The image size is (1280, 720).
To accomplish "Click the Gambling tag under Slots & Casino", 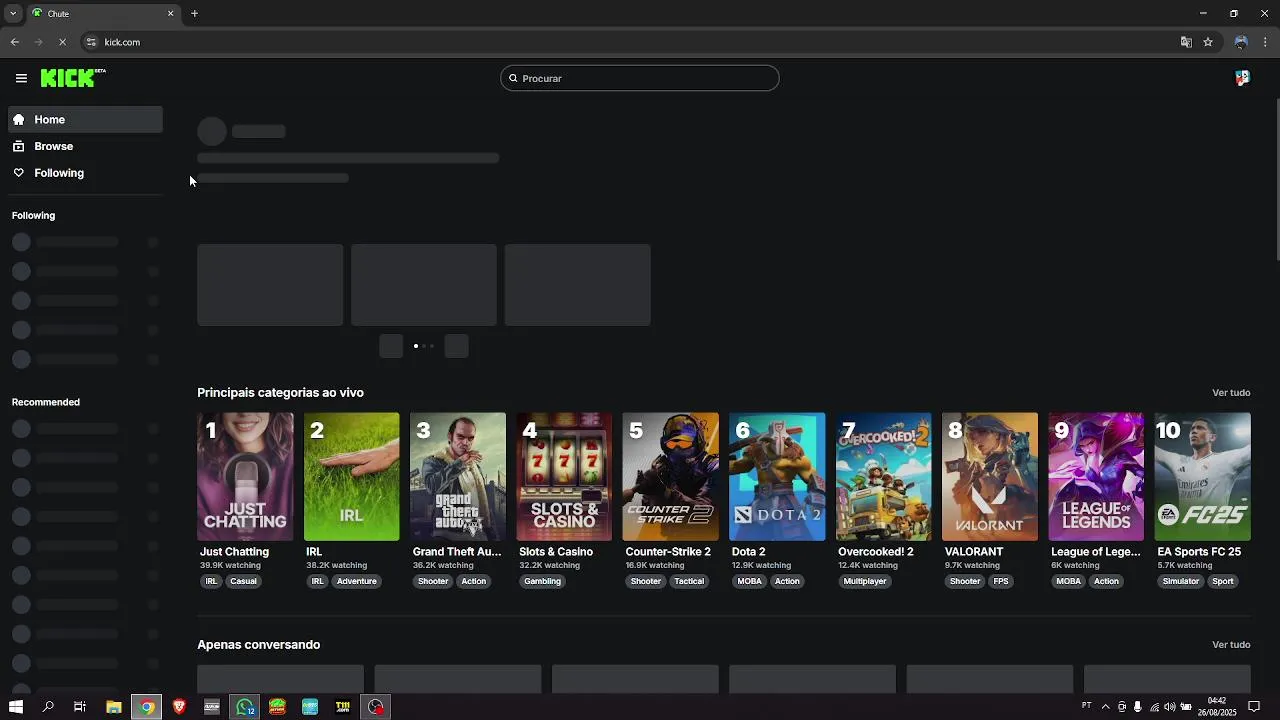I will 542,581.
